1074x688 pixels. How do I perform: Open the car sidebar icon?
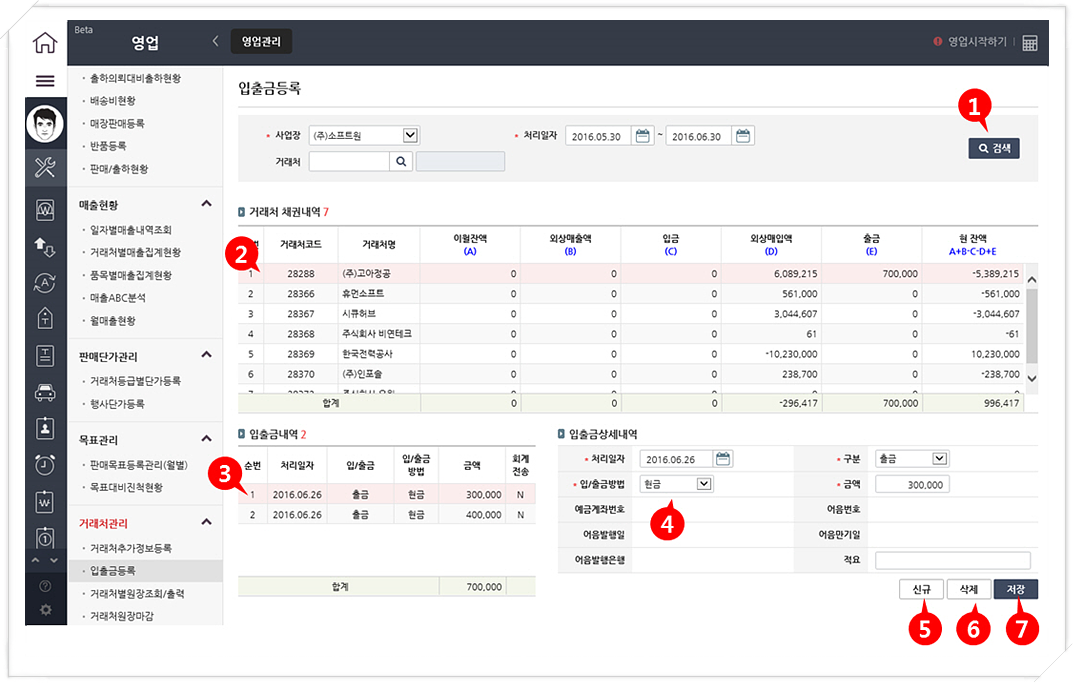click(45, 393)
